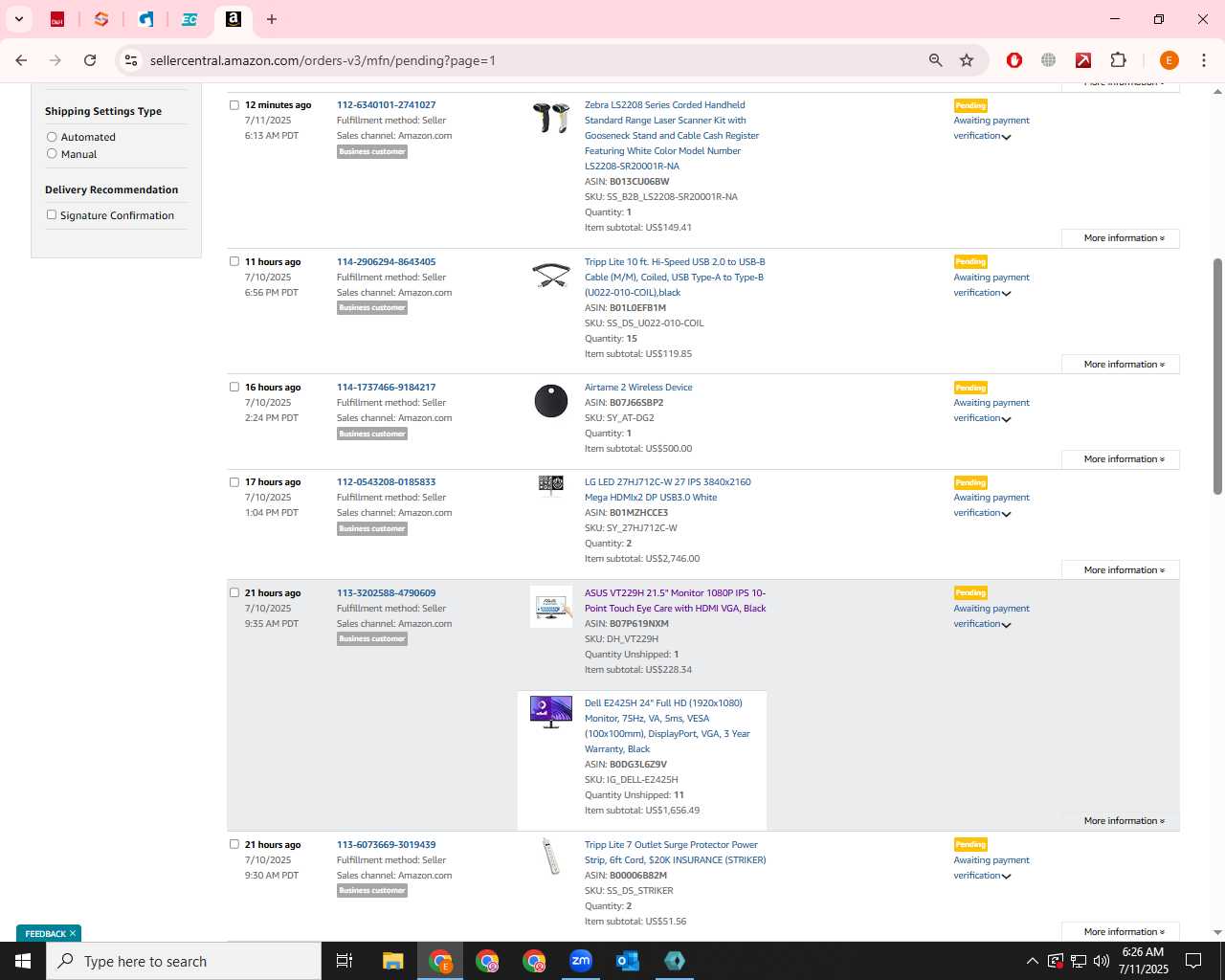
Task: Select order 114-2906294-8643405 checkbox
Action: point(234,261)
